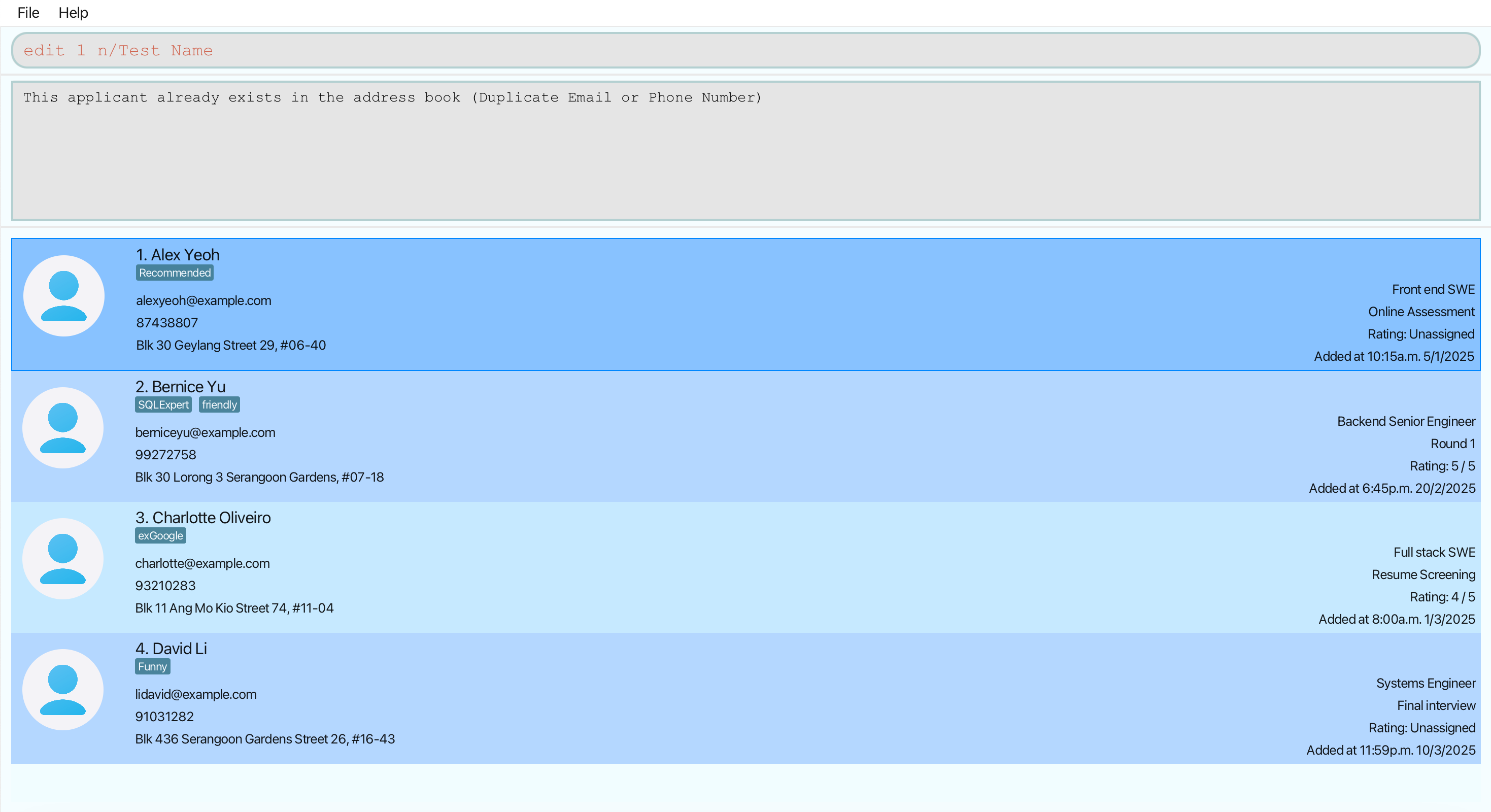Open the File menu
Image resolution: width=1491 pixels, height=812 pixels.
point(28,13)
